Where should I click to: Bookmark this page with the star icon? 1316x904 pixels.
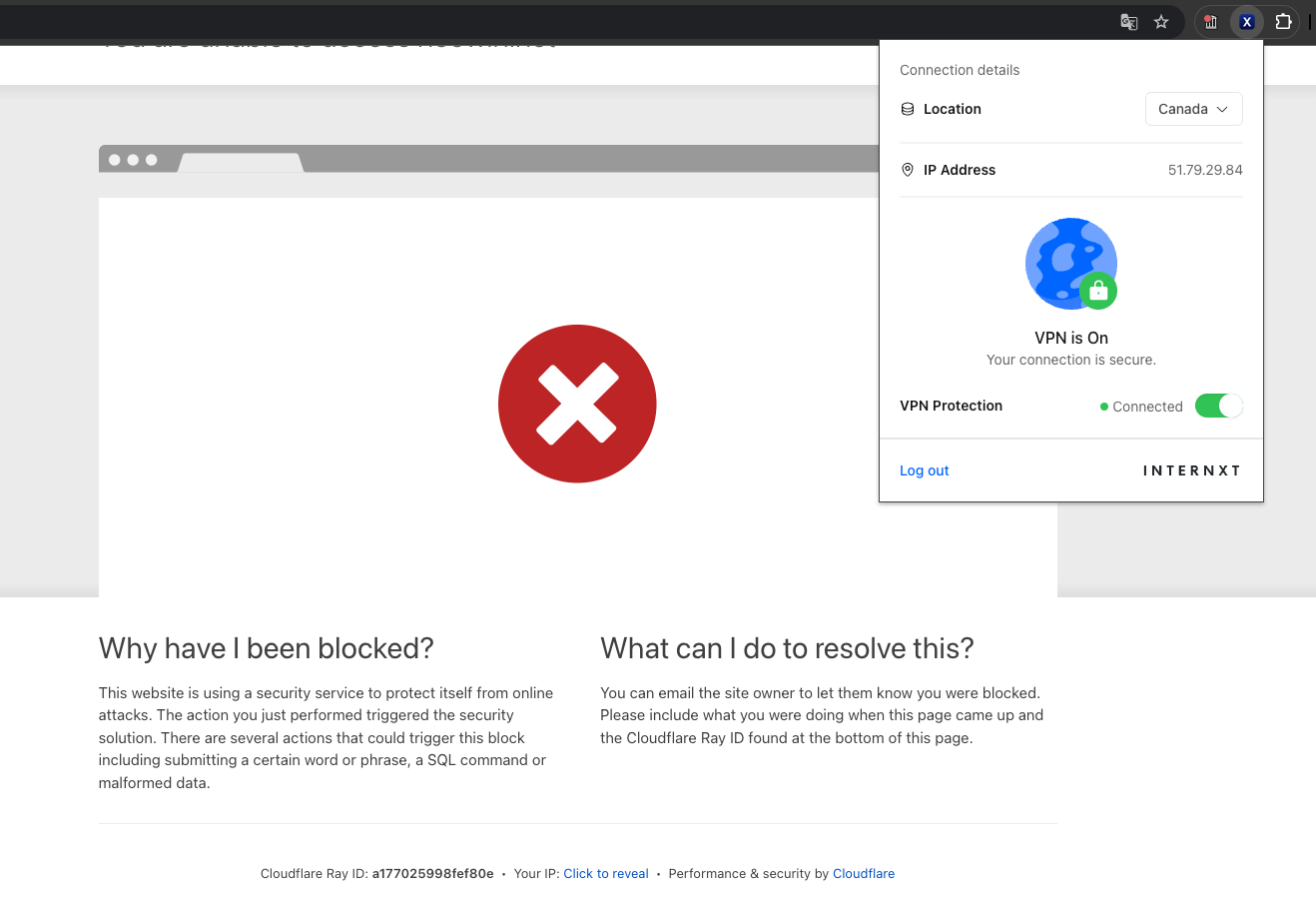coord(1161,22)
